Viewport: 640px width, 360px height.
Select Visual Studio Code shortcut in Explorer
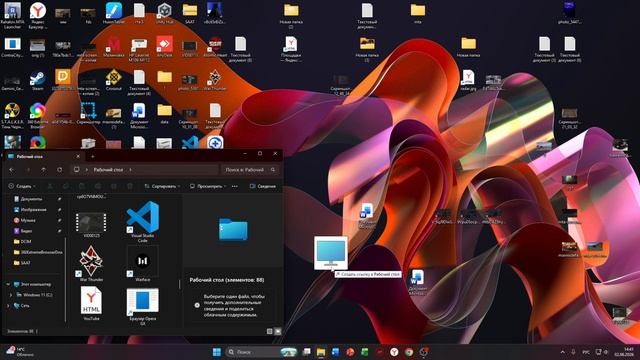tap(142, 222)
